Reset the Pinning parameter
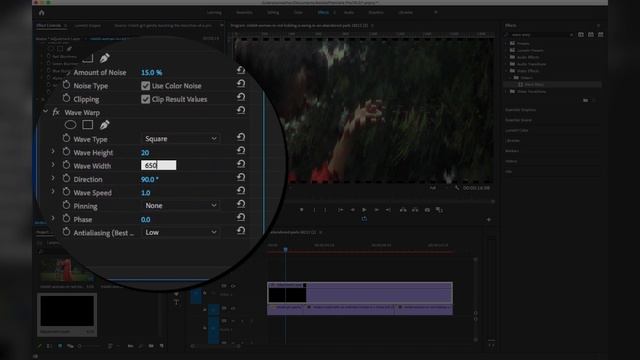This screenshot has width=640, height=360. click(241, 204)
